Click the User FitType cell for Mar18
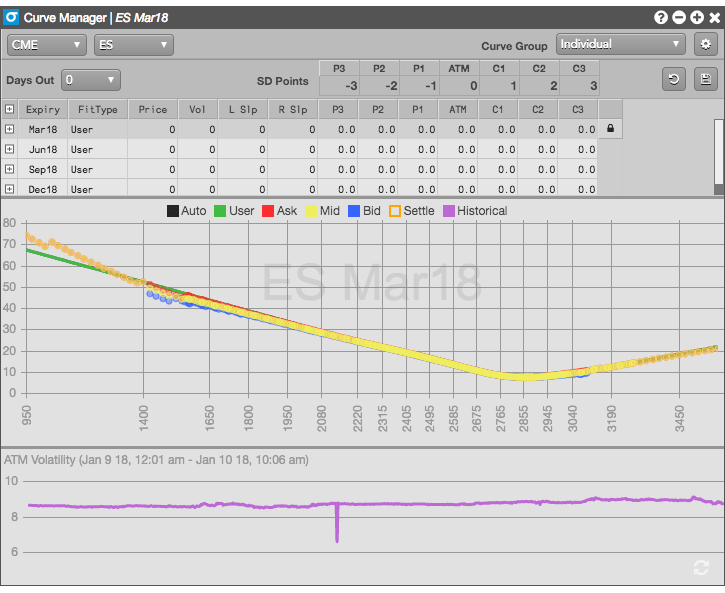725x593 pixels. (98, 129)
